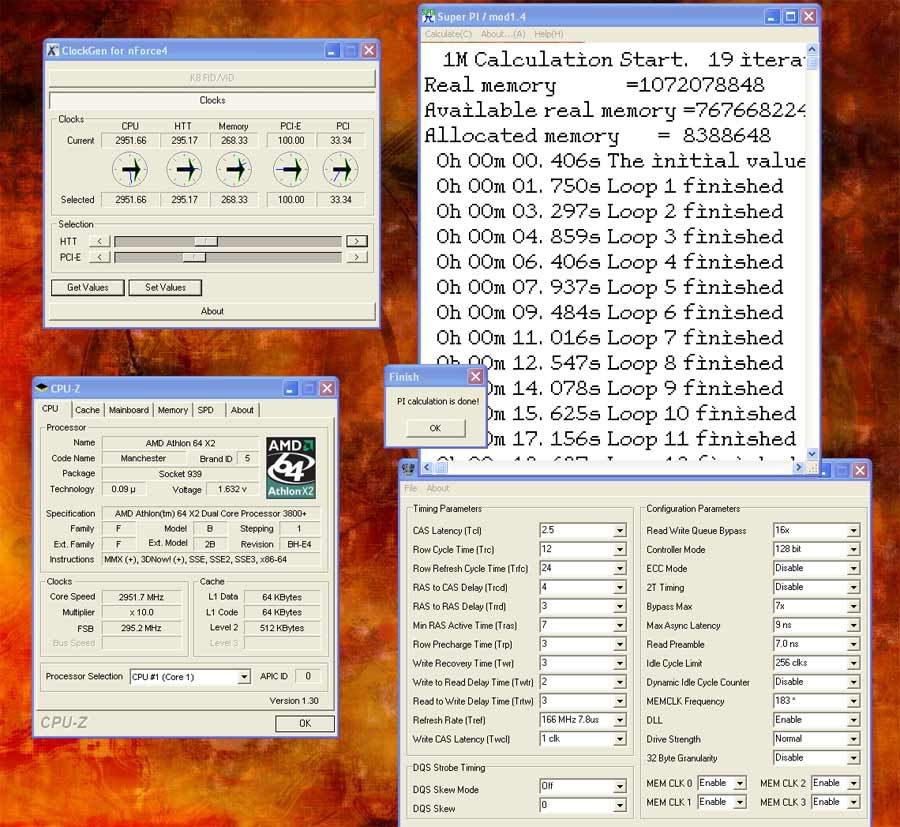Image resolution: width=900 pixels, height=827 pixels.
Task: Open the Help menu in Super PI
Action: (x=549, y=34)
